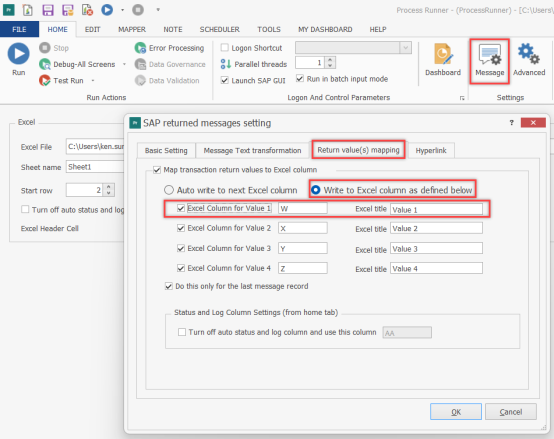Increase Start row value
This screenshot has height=439, width=554.
(109, 187)
